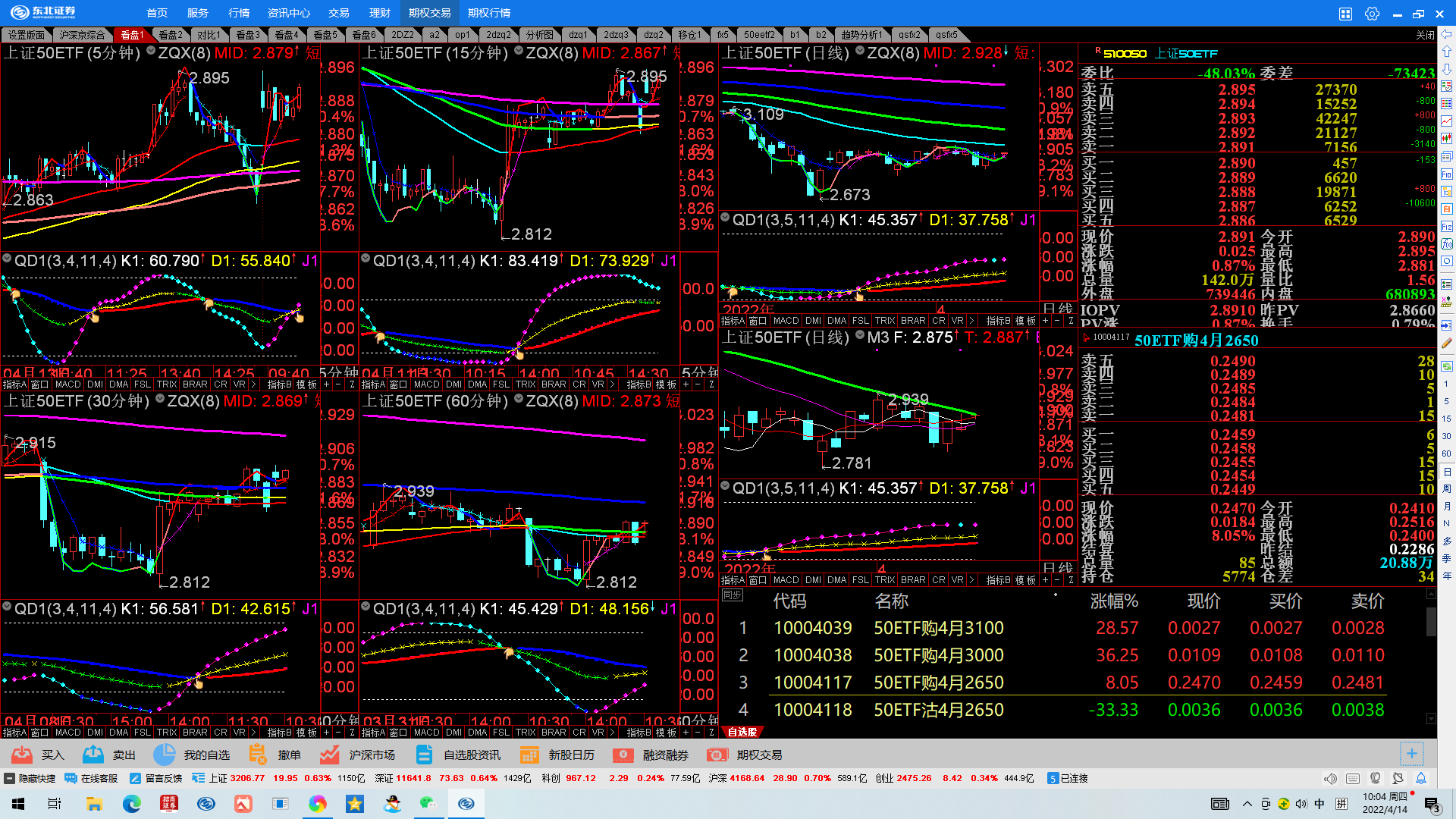1456x819 pixels.
Task: Open the settings gear in title bar
Action: pos(1372,14)
